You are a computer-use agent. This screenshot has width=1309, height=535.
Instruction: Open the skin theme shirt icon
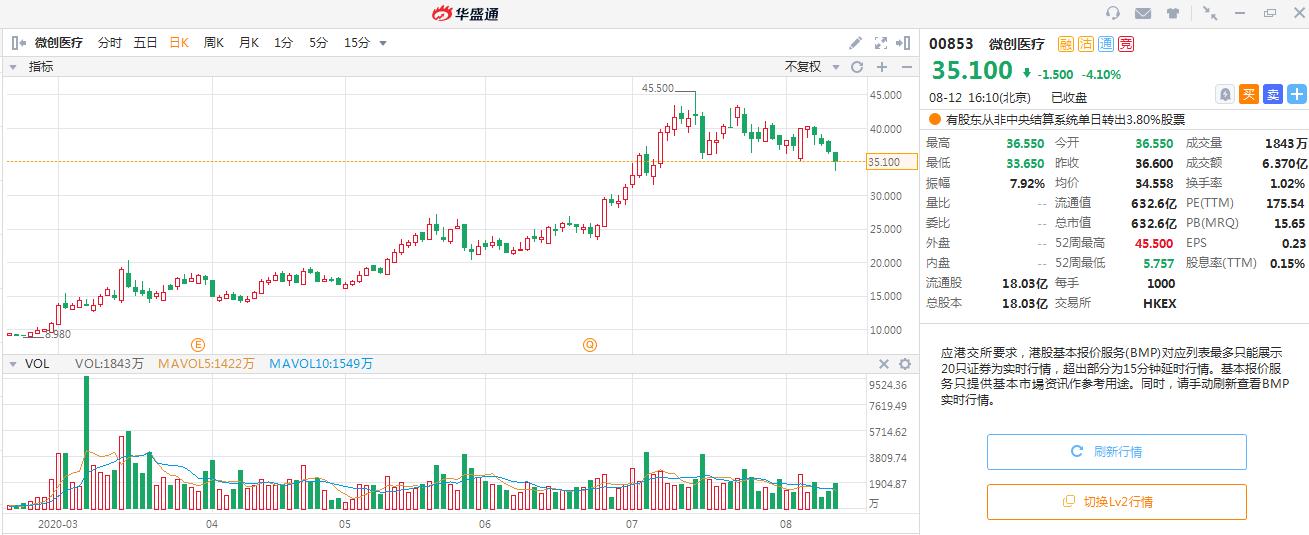[1173, 13]
